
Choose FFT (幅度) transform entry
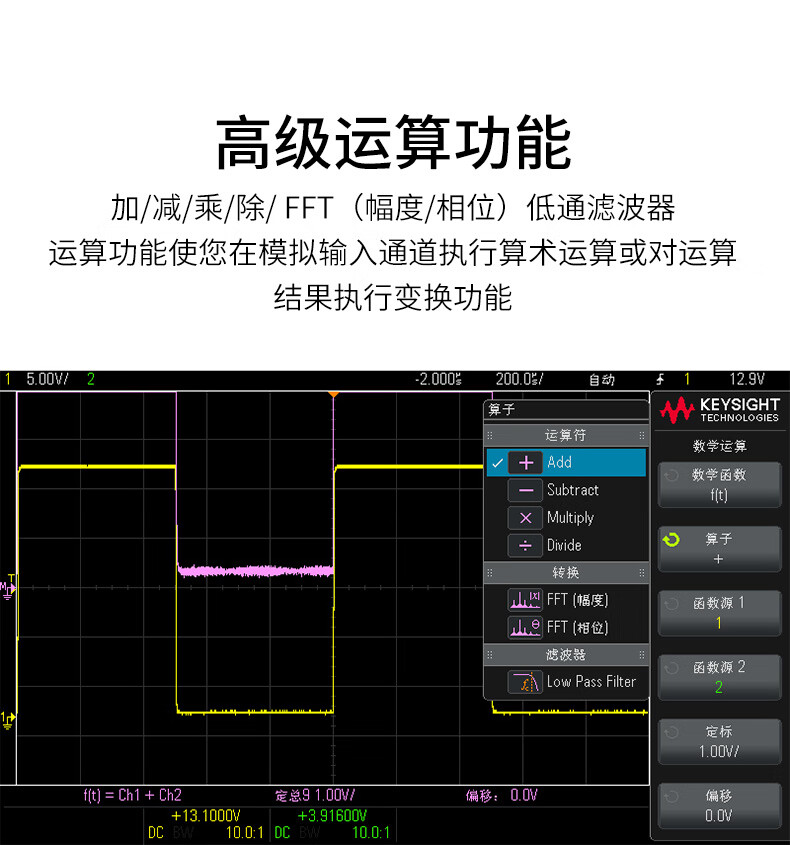(566, 600)
